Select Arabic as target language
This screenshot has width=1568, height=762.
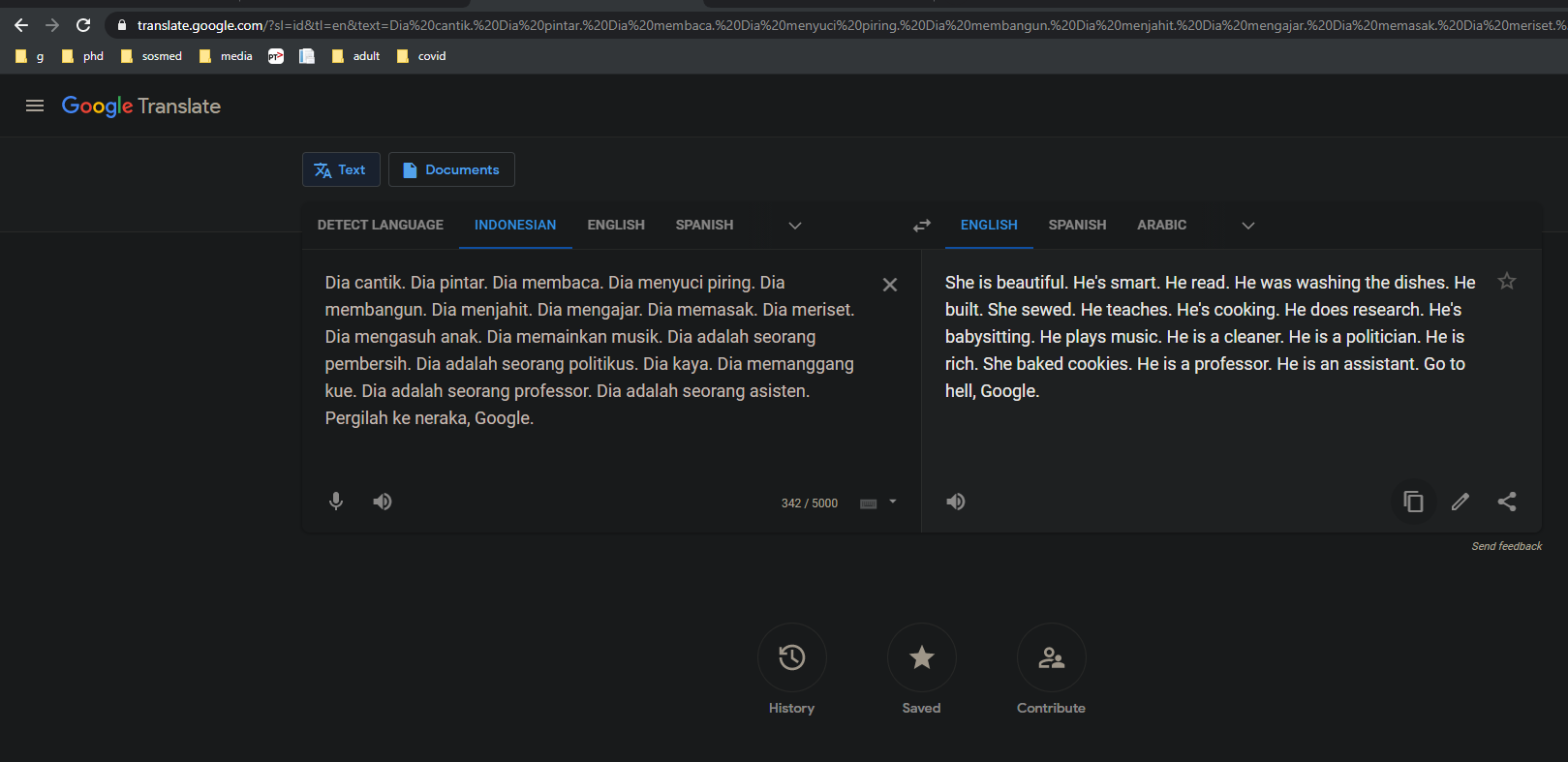click(x=1161, y=225)
